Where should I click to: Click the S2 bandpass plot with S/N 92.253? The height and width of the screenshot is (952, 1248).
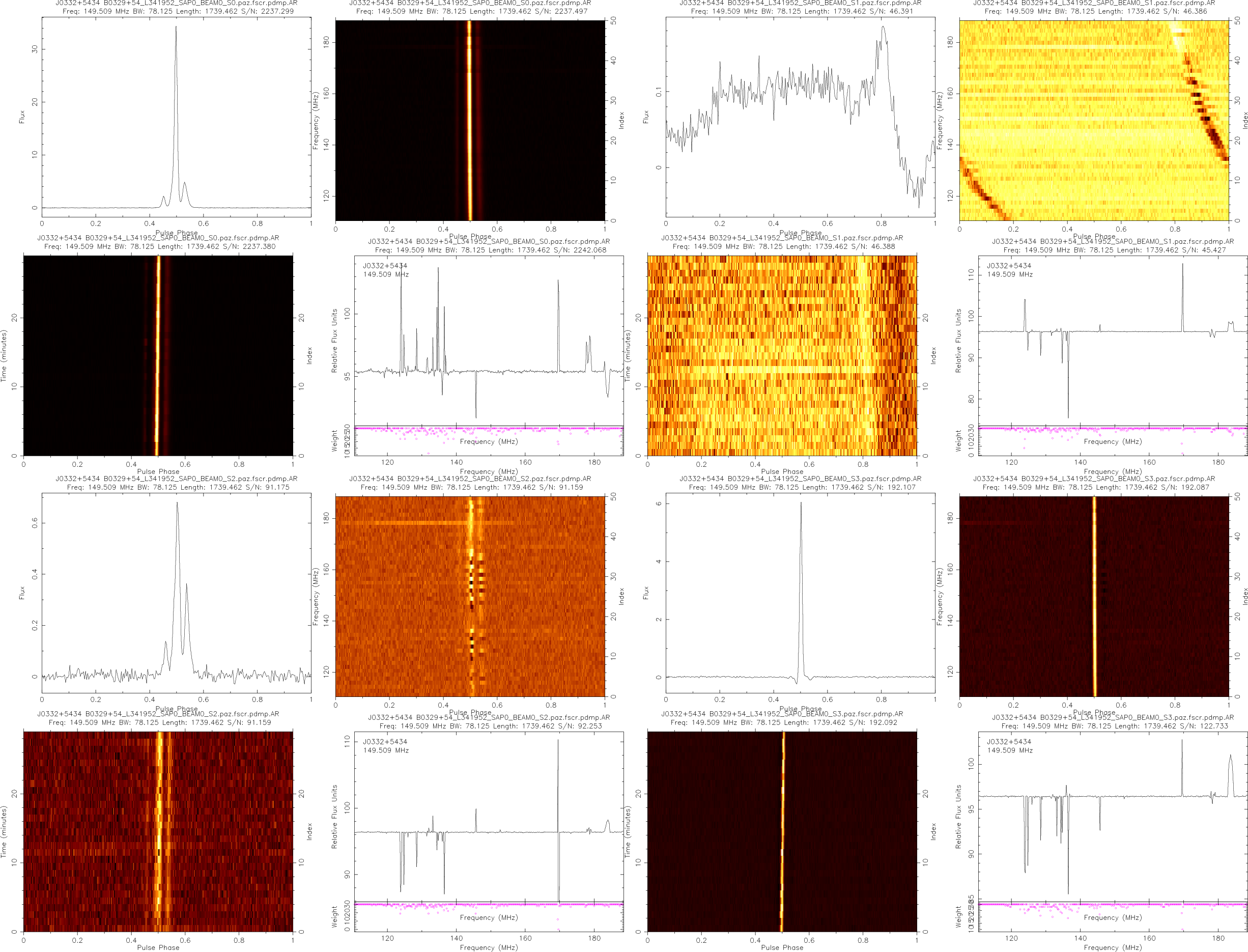click(488, 816)
